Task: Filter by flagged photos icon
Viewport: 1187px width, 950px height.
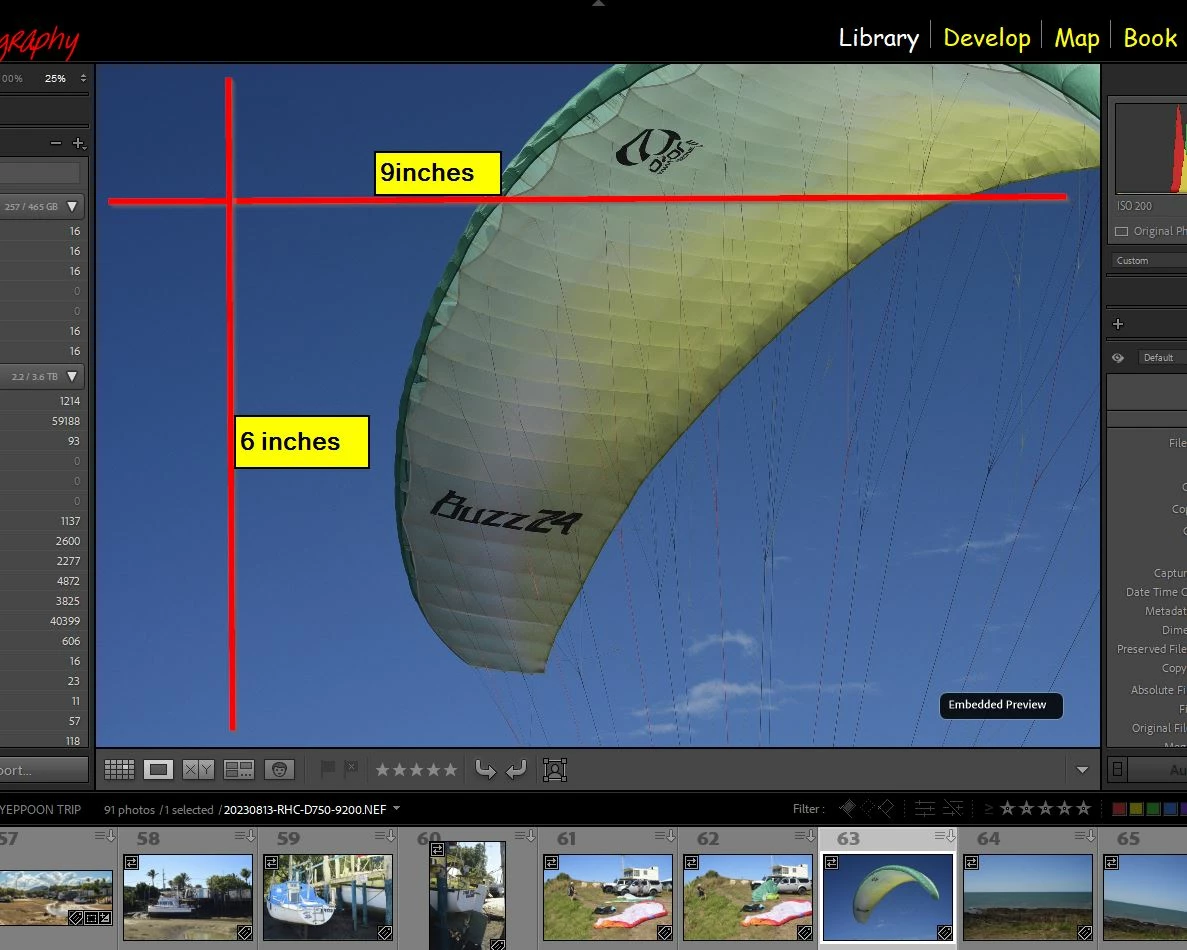Action: 847,808
